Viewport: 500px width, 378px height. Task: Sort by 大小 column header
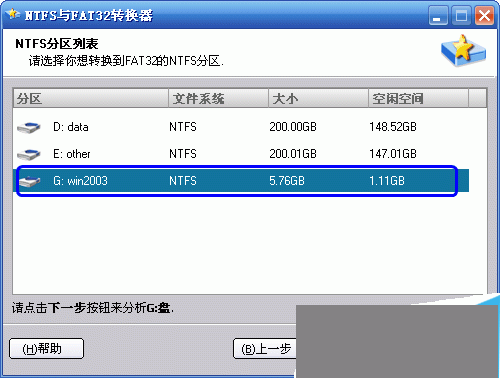click(x=318, y=98)
